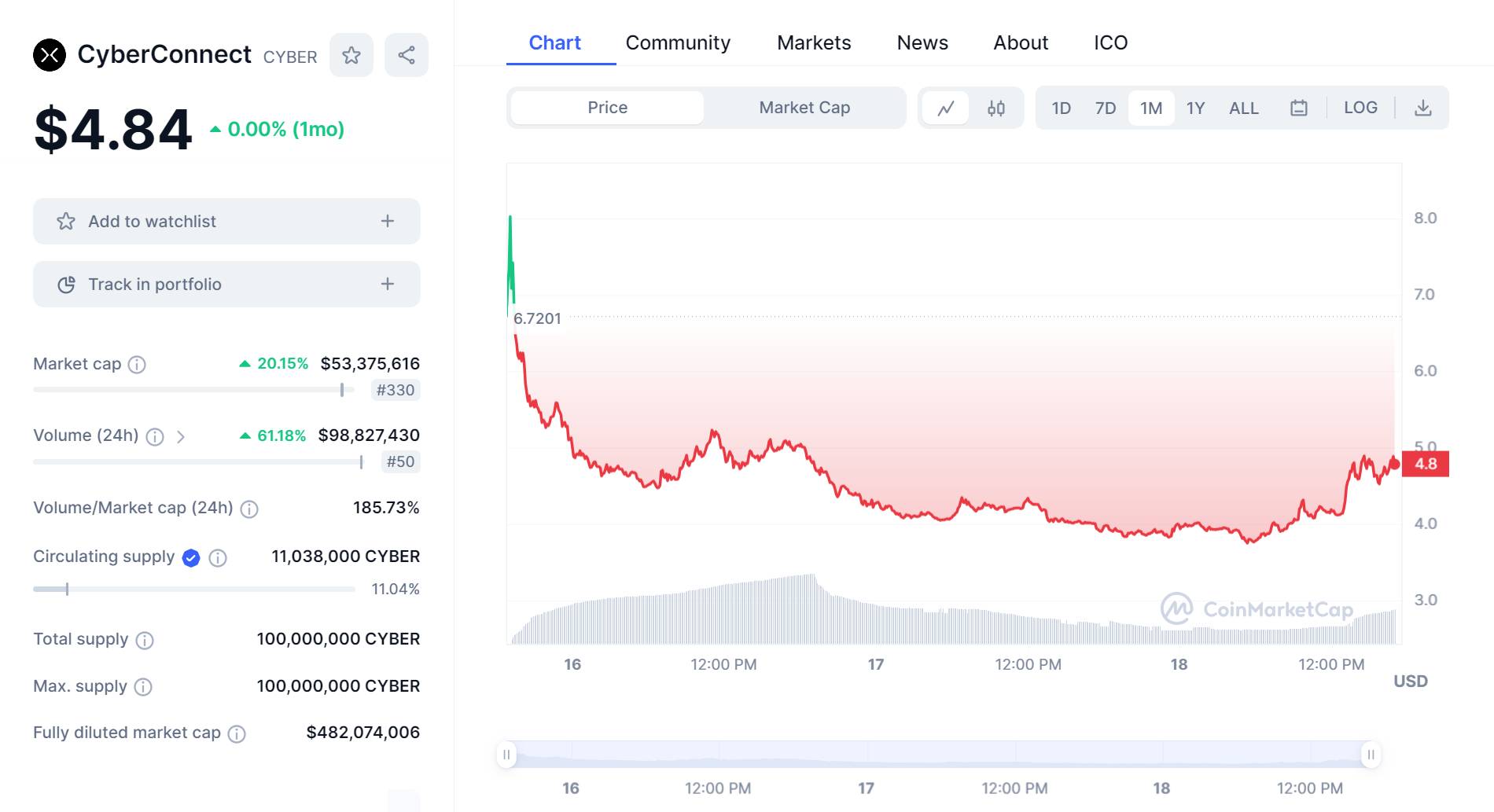Screen dimensions: 1494x812
Task: Click the verified badge on Circulating supply
Action: tap(190, 558)
